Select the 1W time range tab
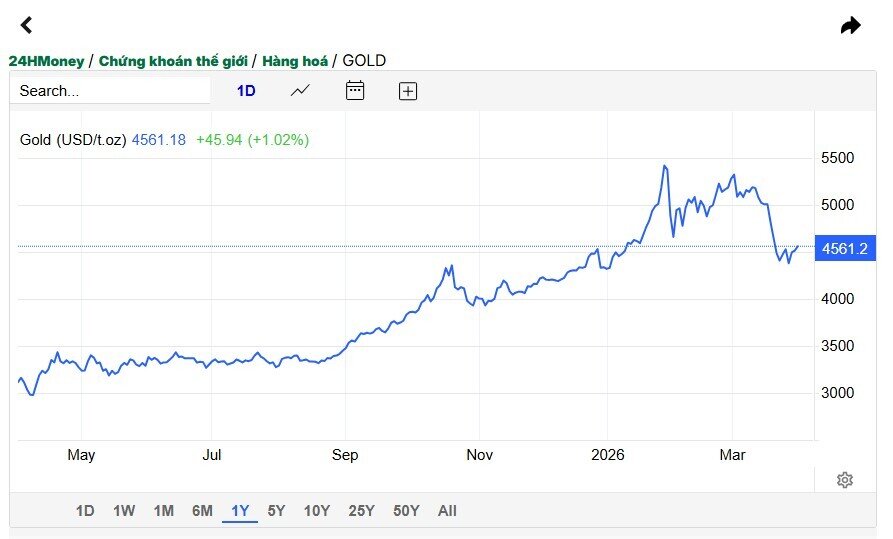 click(124, 511)
